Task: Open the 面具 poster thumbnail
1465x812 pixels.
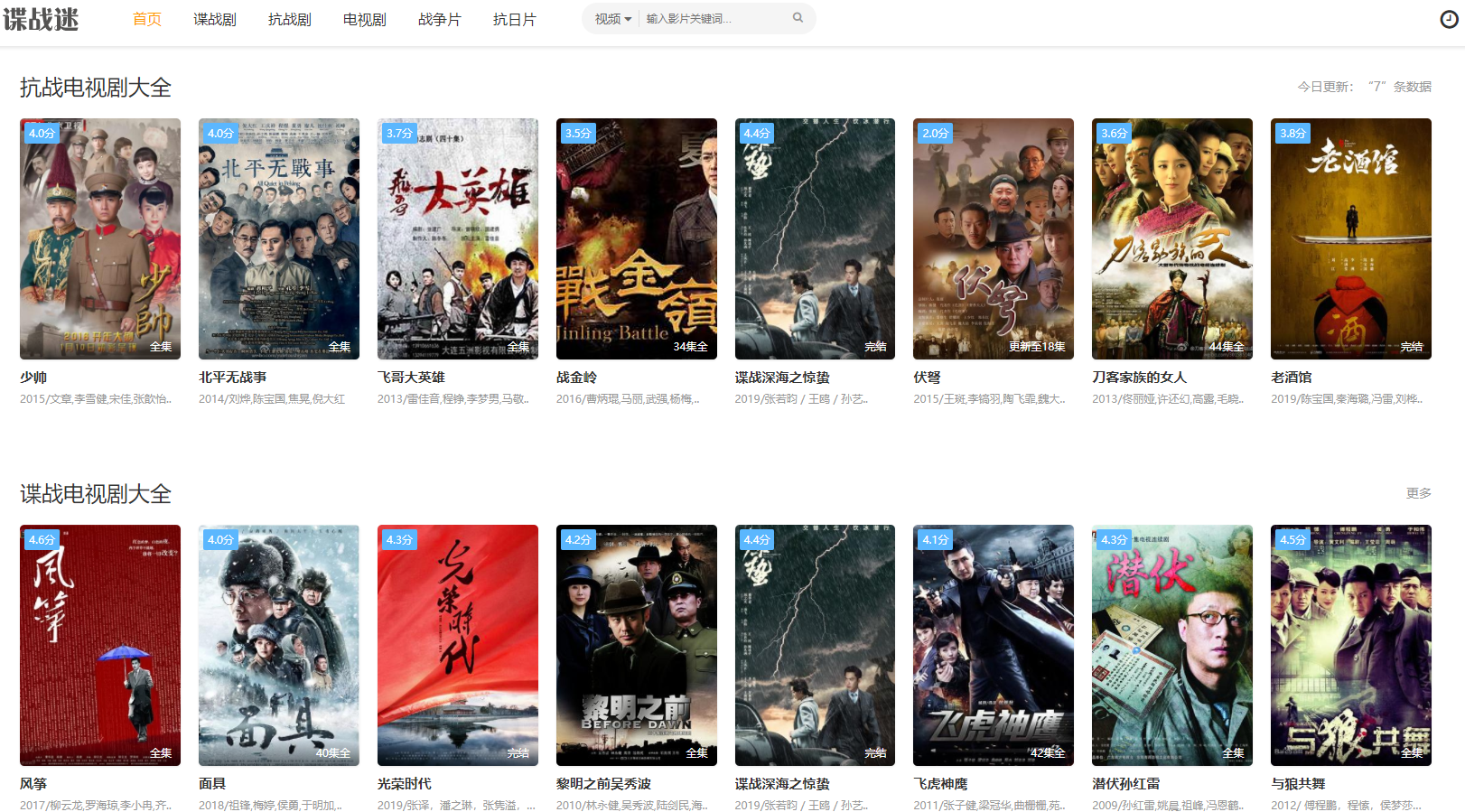Action: 279,645
